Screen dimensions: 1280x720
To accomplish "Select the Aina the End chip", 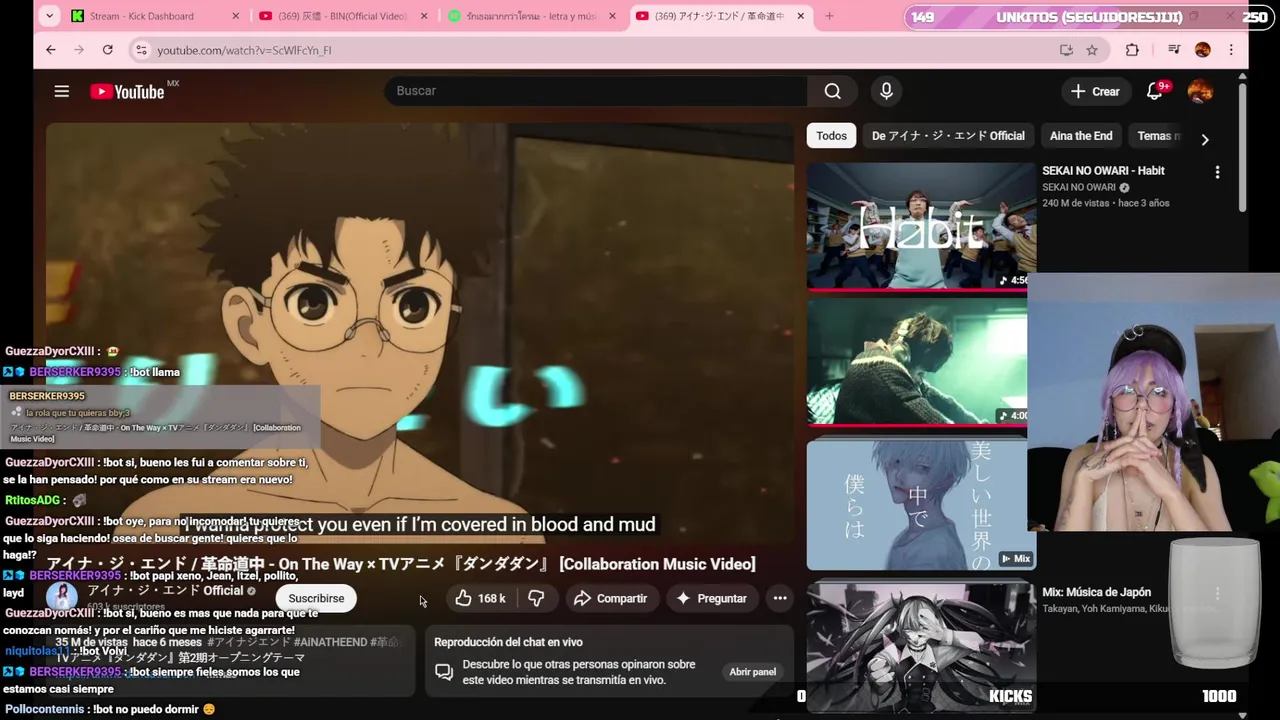I will click(1081, 136).
